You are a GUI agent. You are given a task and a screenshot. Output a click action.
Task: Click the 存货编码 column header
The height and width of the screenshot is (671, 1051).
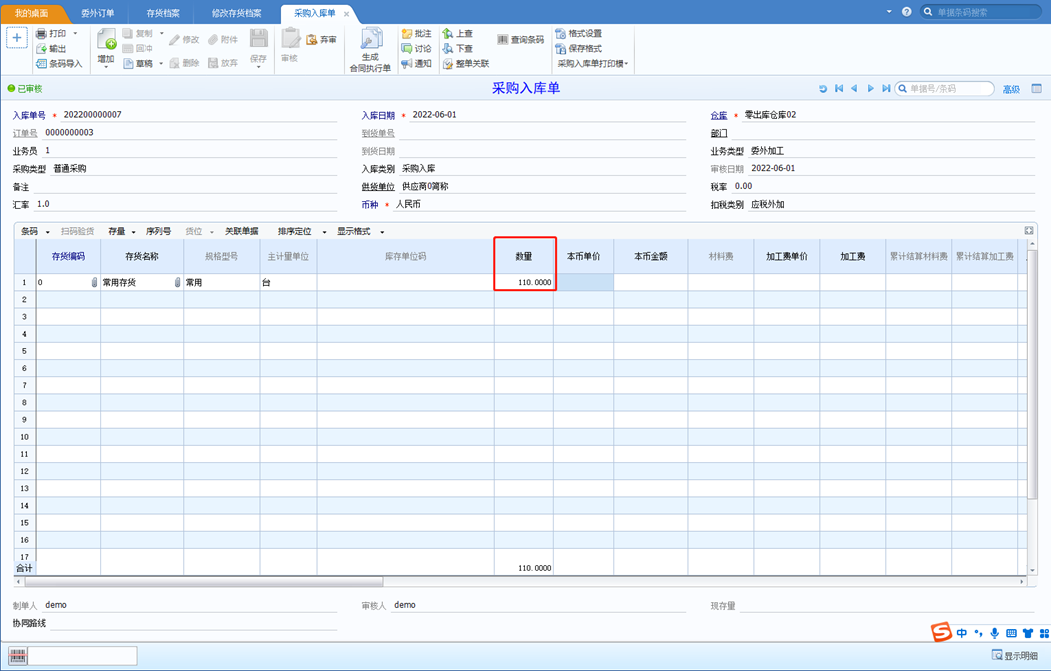coord(68,256)
